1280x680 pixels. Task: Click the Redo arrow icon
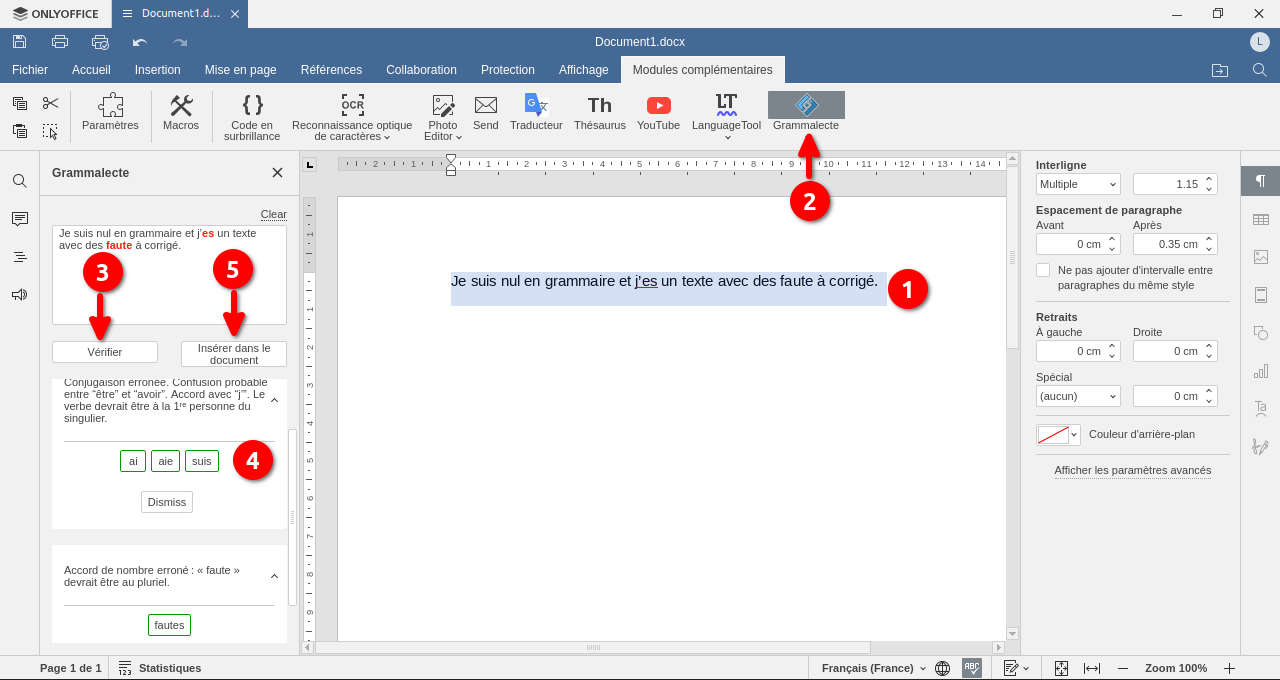(x=180, y=42)
